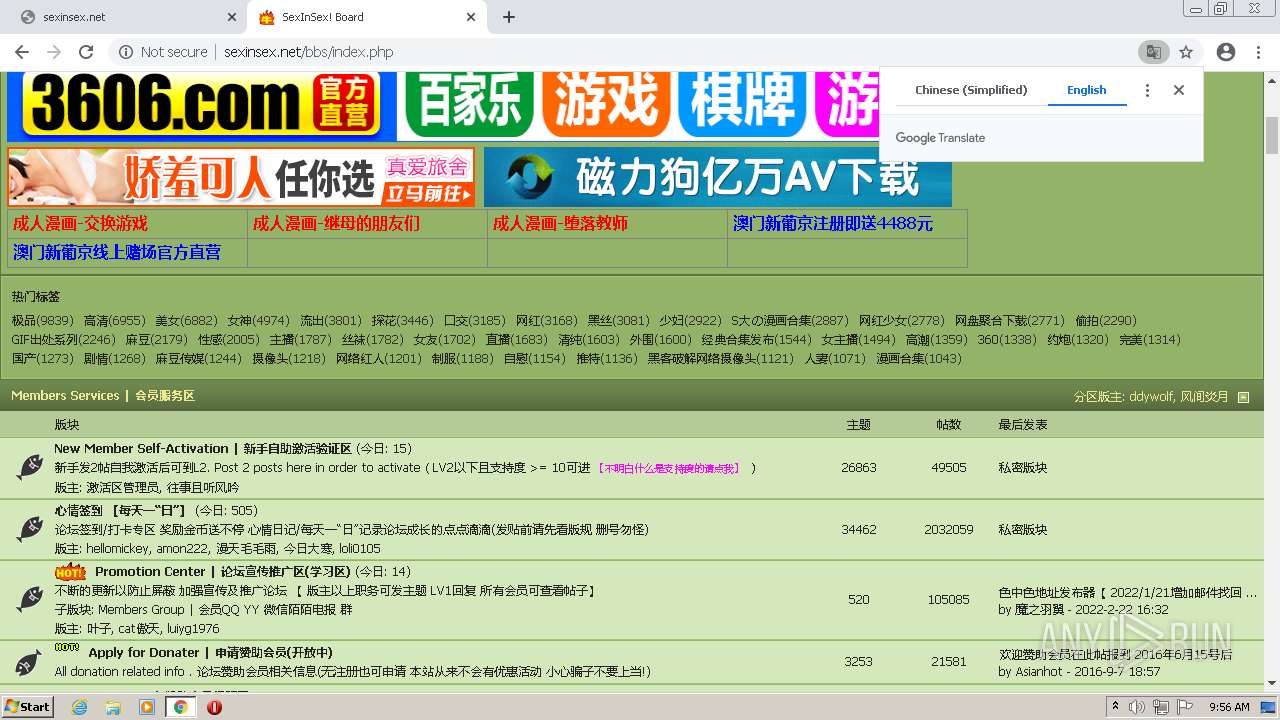Select English in the translate popup
The height and width of the screenshot is (720, 1280).
click(x=1086, y=90)
